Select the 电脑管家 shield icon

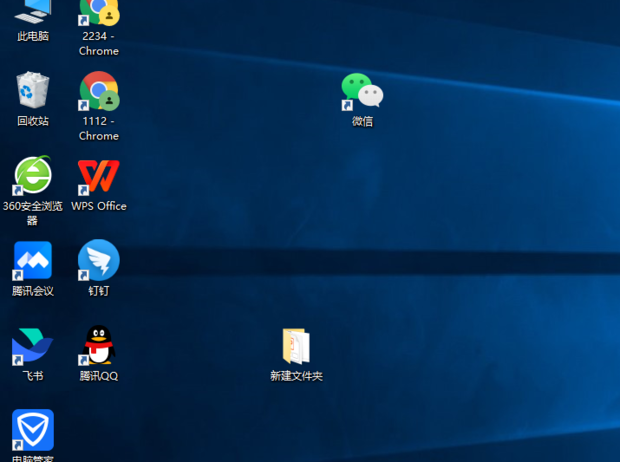click(x=33, y=430)
